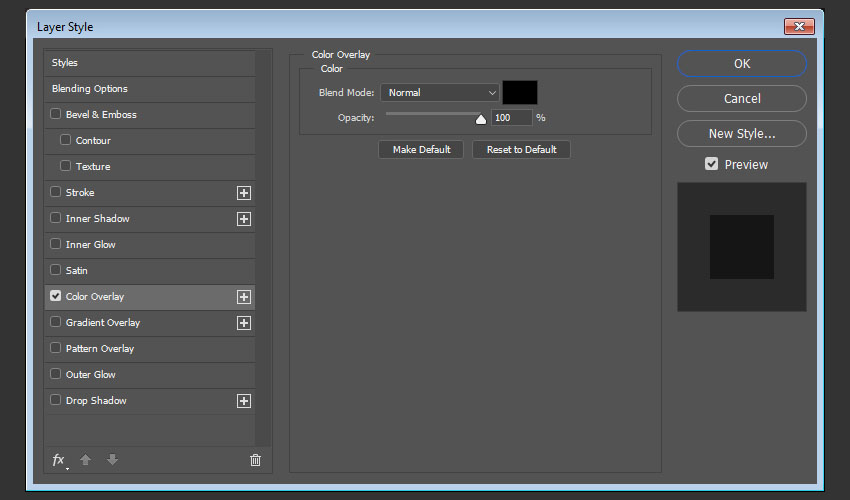Click the move effect down arrow
Image resolution: width=850 pixels, height=500 pixels.
click(x=112, y=460)
